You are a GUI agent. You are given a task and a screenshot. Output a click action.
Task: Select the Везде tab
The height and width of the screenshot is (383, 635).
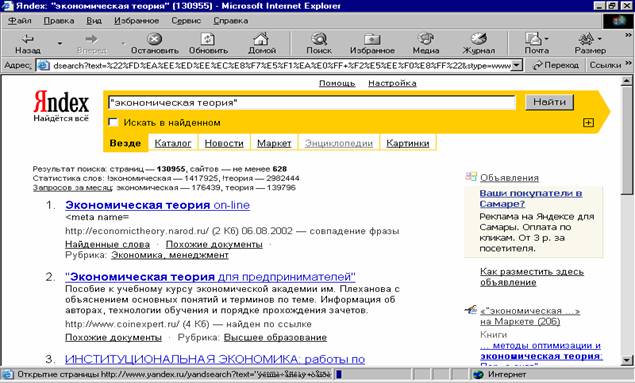tap(125, 143)
